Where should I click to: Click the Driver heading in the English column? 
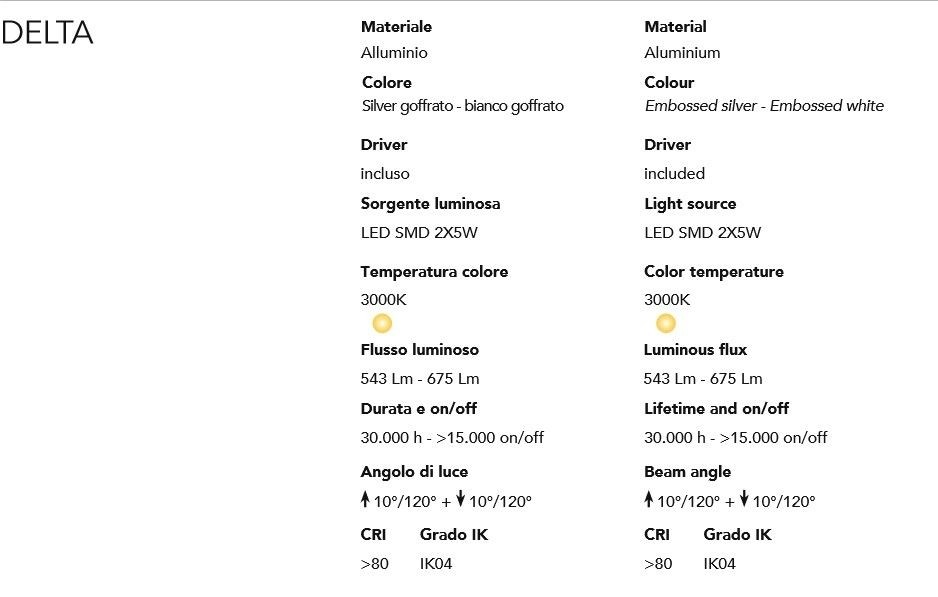(667, 145)
